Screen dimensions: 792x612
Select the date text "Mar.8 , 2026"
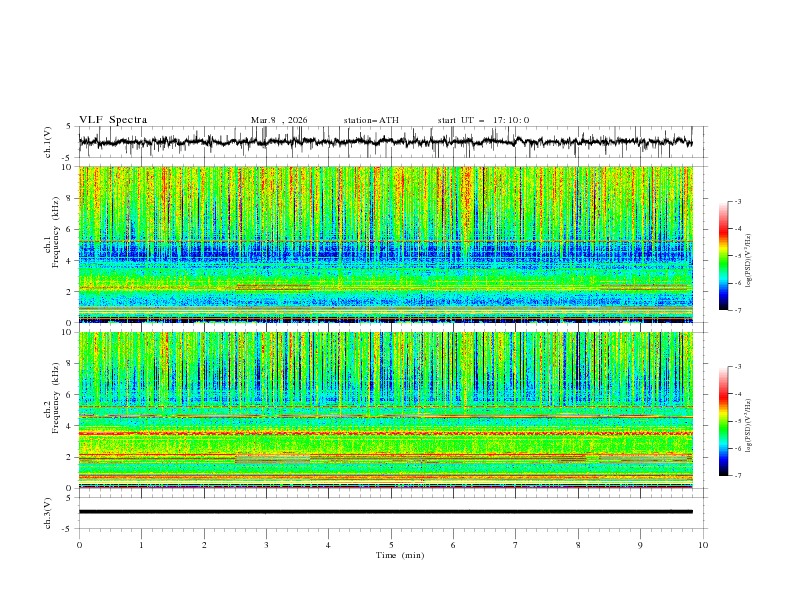pos(279,120)
